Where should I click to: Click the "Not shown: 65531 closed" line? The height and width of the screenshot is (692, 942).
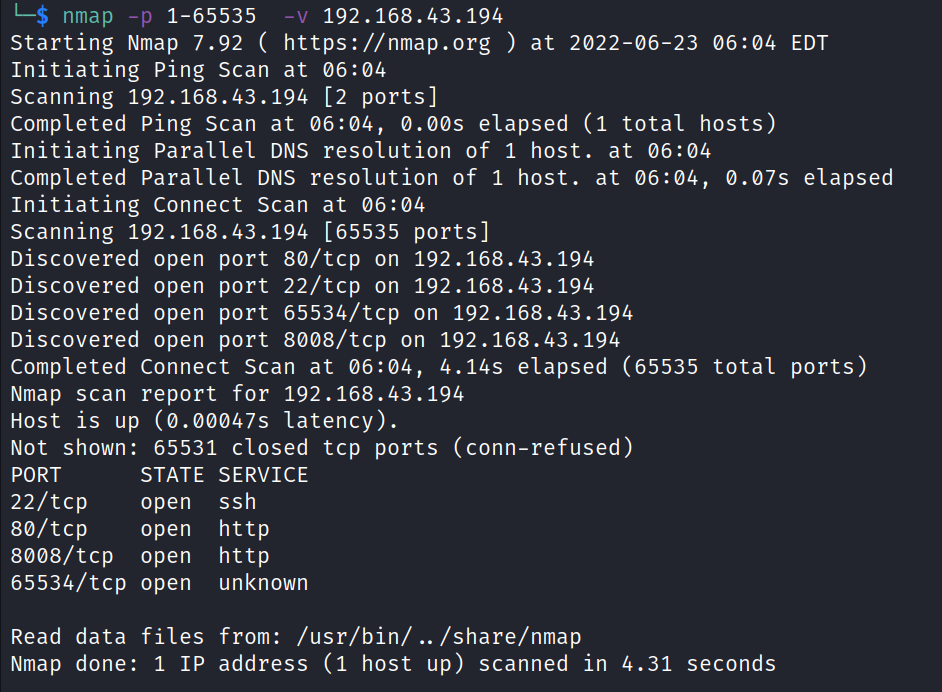click(x=321, y=448)
